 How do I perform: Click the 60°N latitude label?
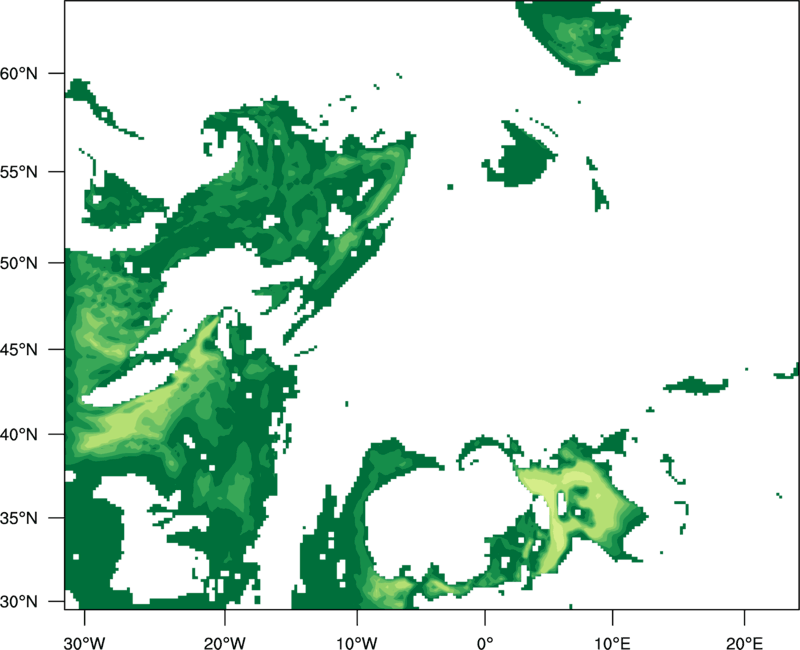click(19, 73)
